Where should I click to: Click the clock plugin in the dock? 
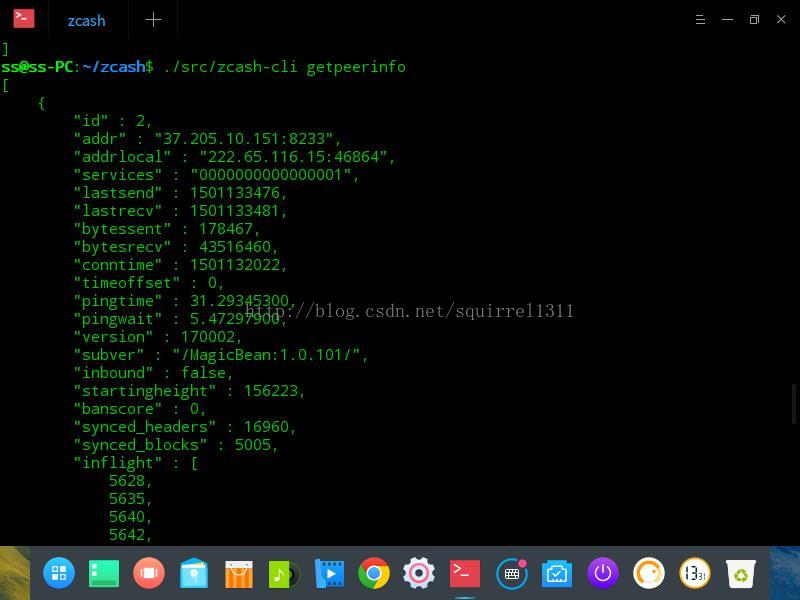[694, 572]
